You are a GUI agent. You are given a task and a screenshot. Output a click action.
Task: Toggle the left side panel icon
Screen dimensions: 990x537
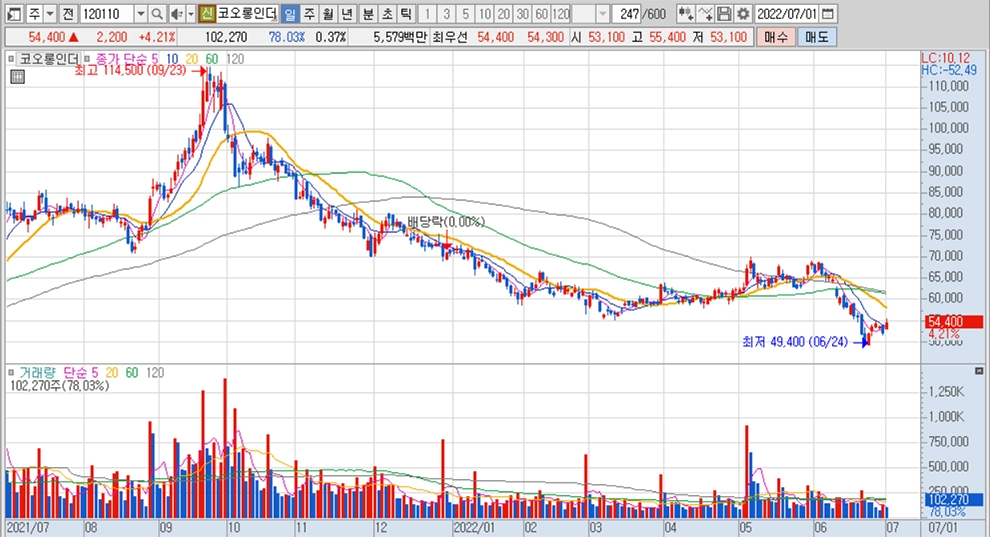pyautogui.click(x=14, y=13)
